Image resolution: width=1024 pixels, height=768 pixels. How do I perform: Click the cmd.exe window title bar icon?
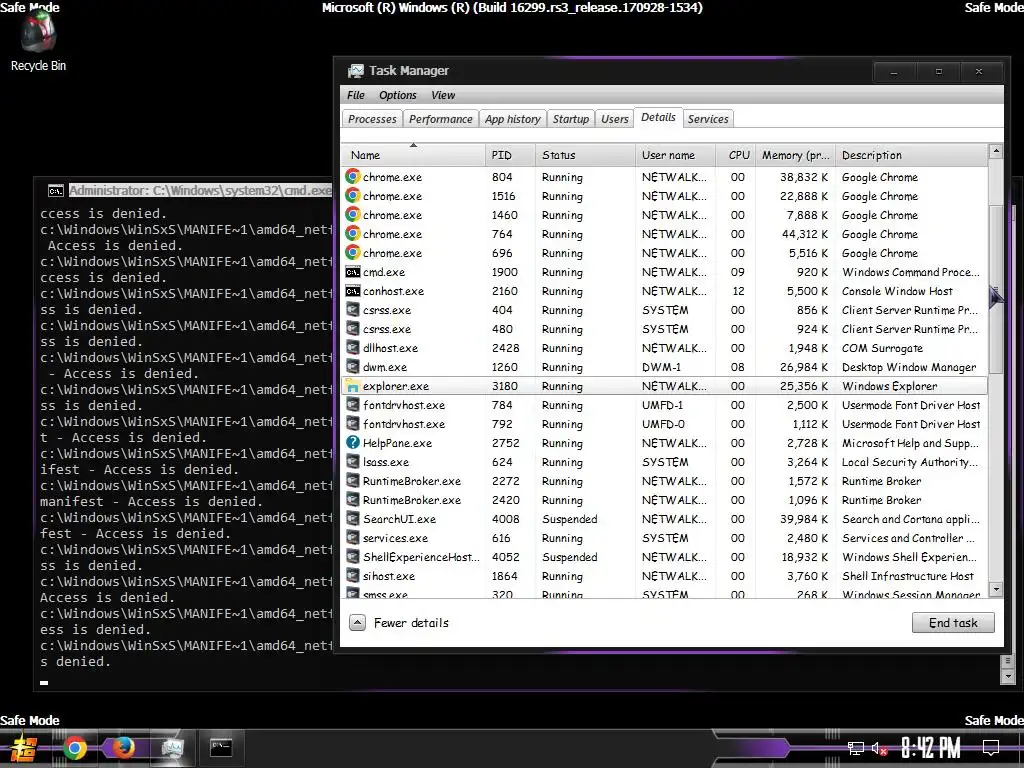[56, 191]
